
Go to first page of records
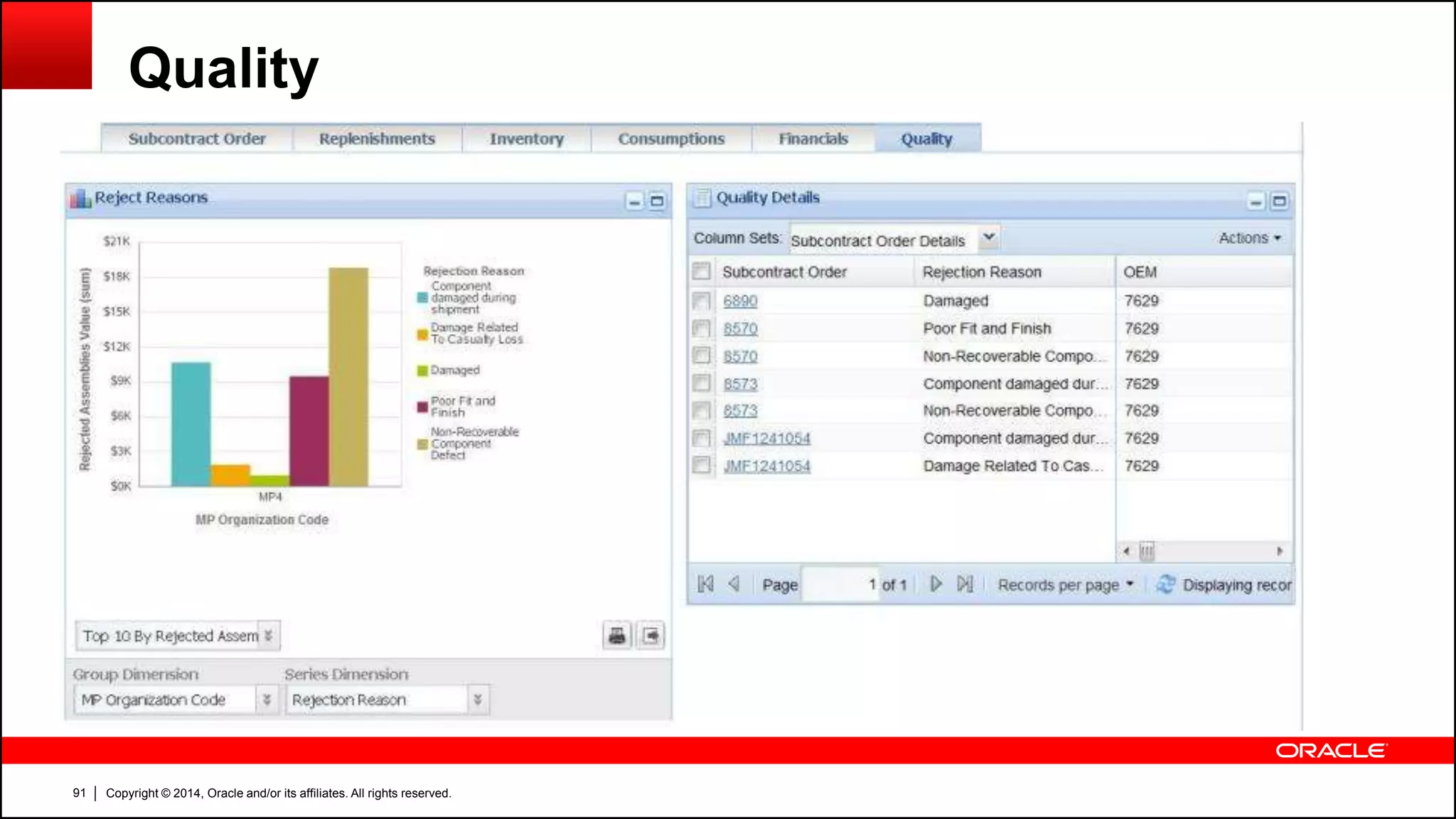[705, 584]
